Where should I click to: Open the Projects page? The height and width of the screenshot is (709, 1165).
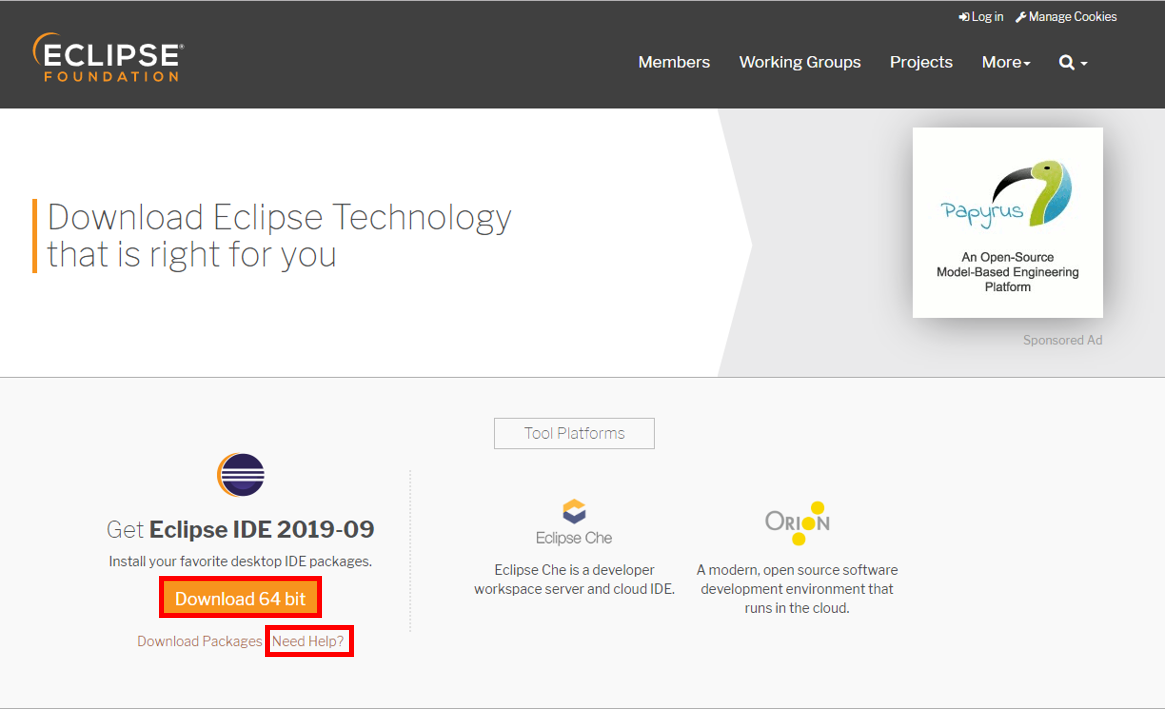pyautogui.click(x=921, y=62)
